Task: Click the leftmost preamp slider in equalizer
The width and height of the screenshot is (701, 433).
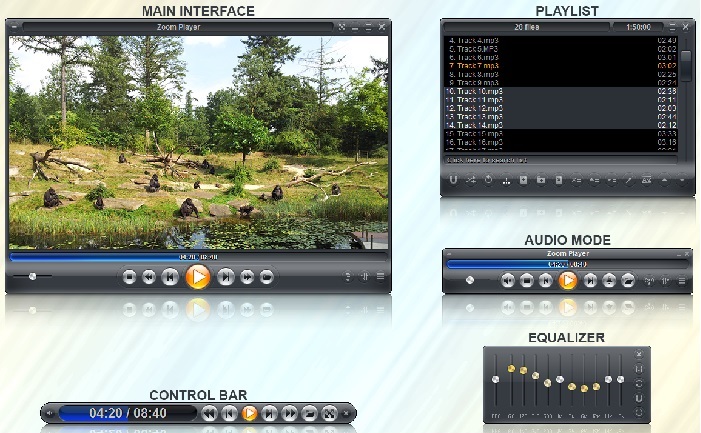Action: point(496,380)
